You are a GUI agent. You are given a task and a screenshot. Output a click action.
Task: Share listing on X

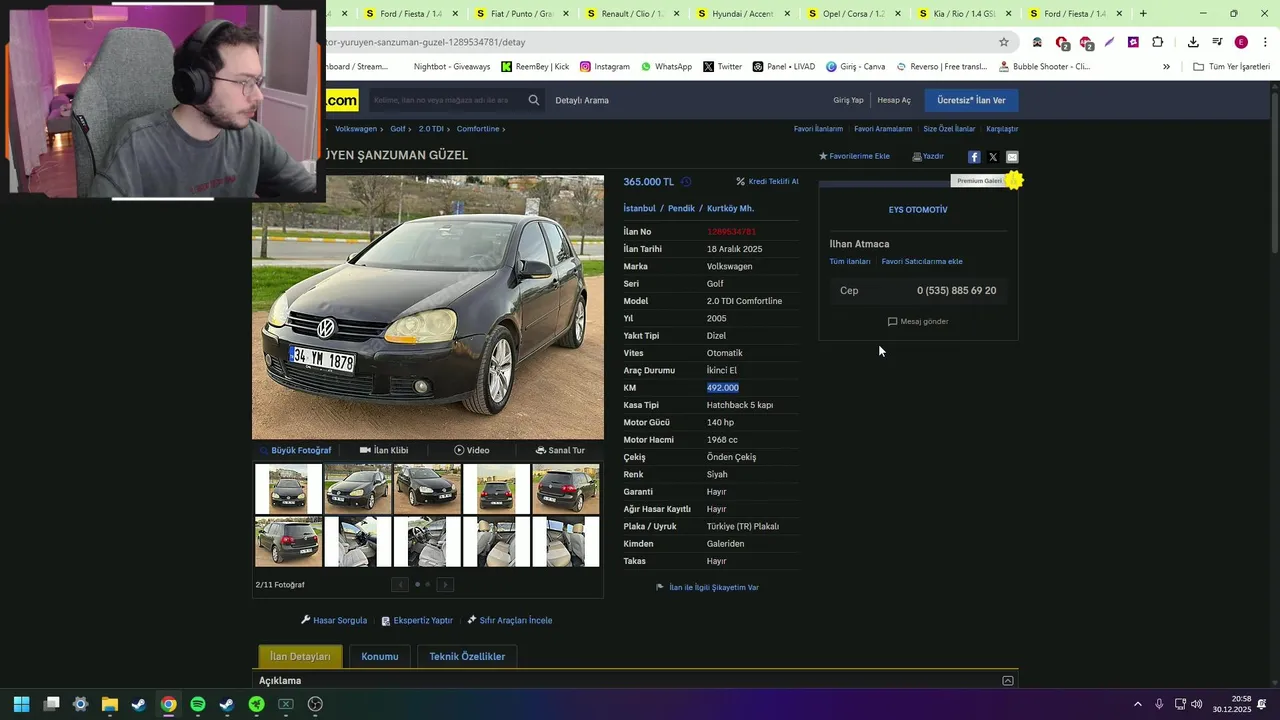[993, 157]
